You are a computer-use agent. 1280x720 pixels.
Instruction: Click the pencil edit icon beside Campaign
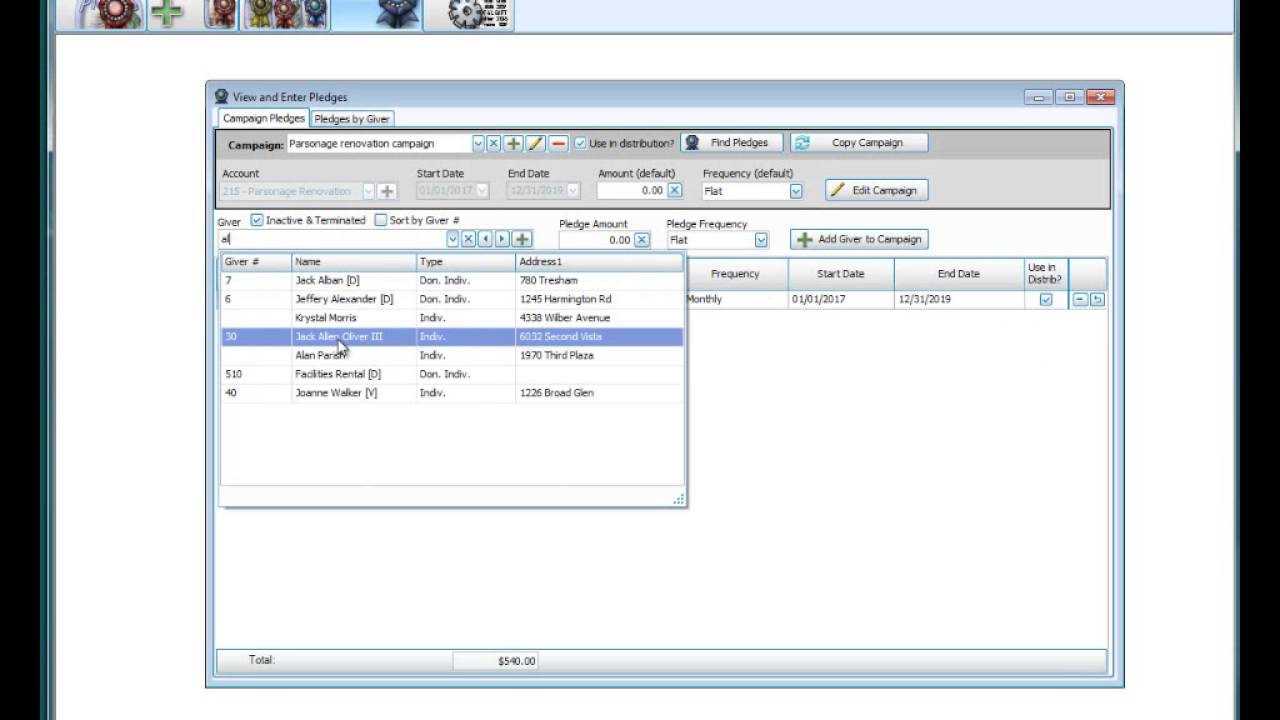536,144
